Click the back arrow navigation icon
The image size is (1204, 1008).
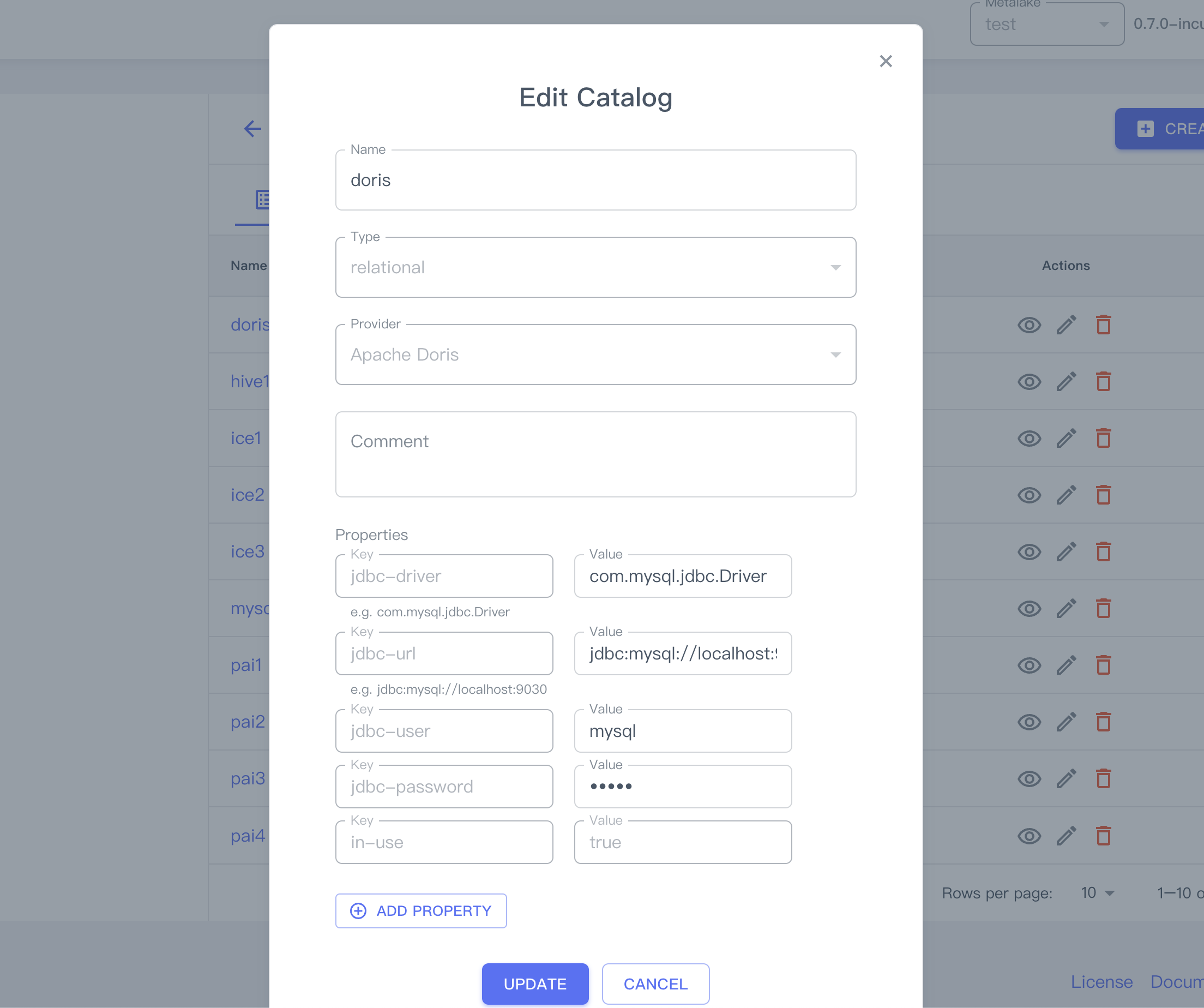point(253,128)
